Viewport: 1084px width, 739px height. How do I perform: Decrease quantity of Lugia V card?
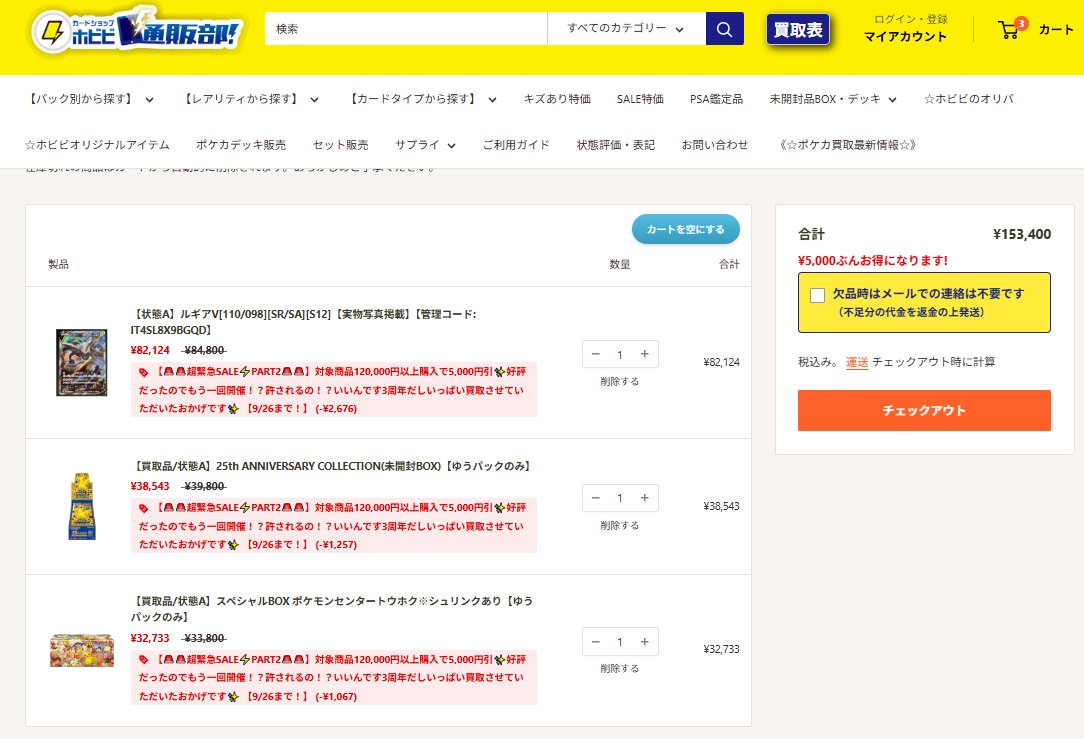tap(596, 354)
